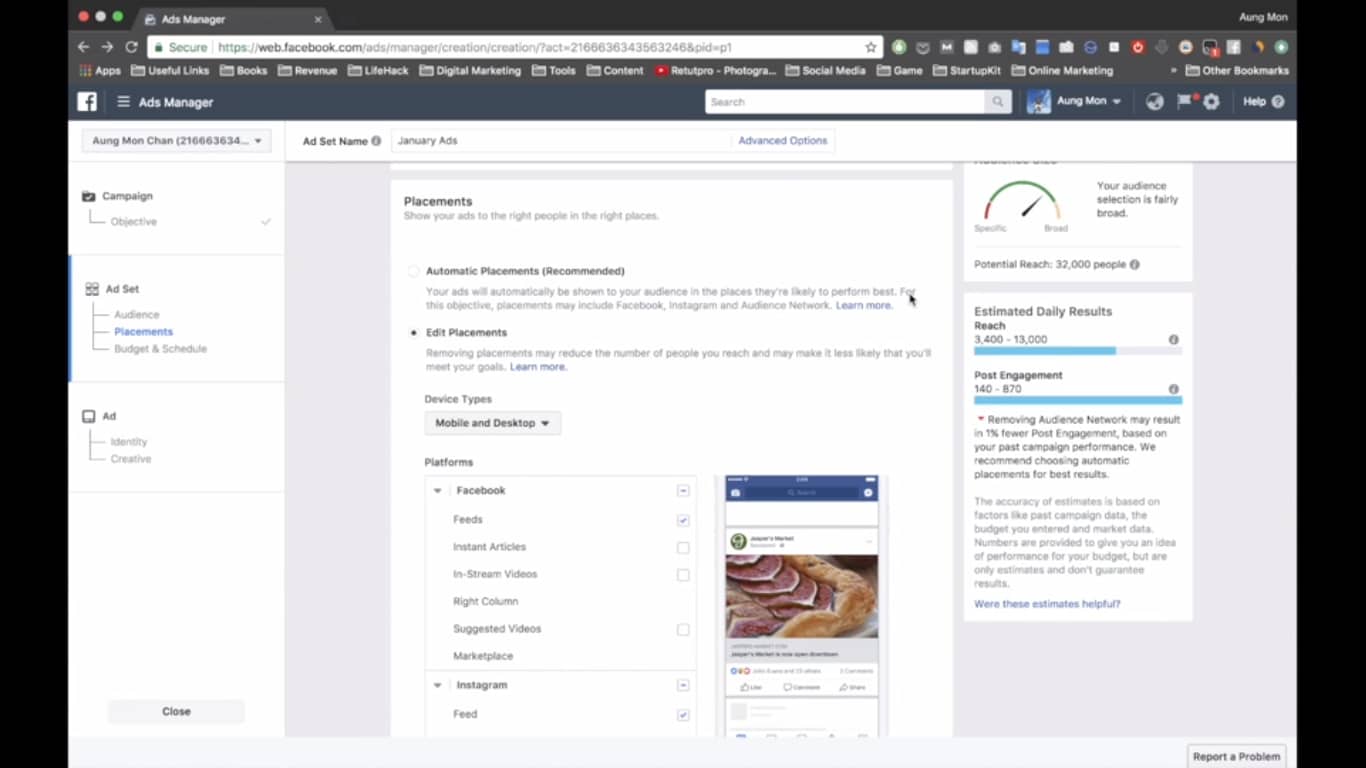
Task: Click the Post Engagement progress bar
Action: (x=1077, y=400)
